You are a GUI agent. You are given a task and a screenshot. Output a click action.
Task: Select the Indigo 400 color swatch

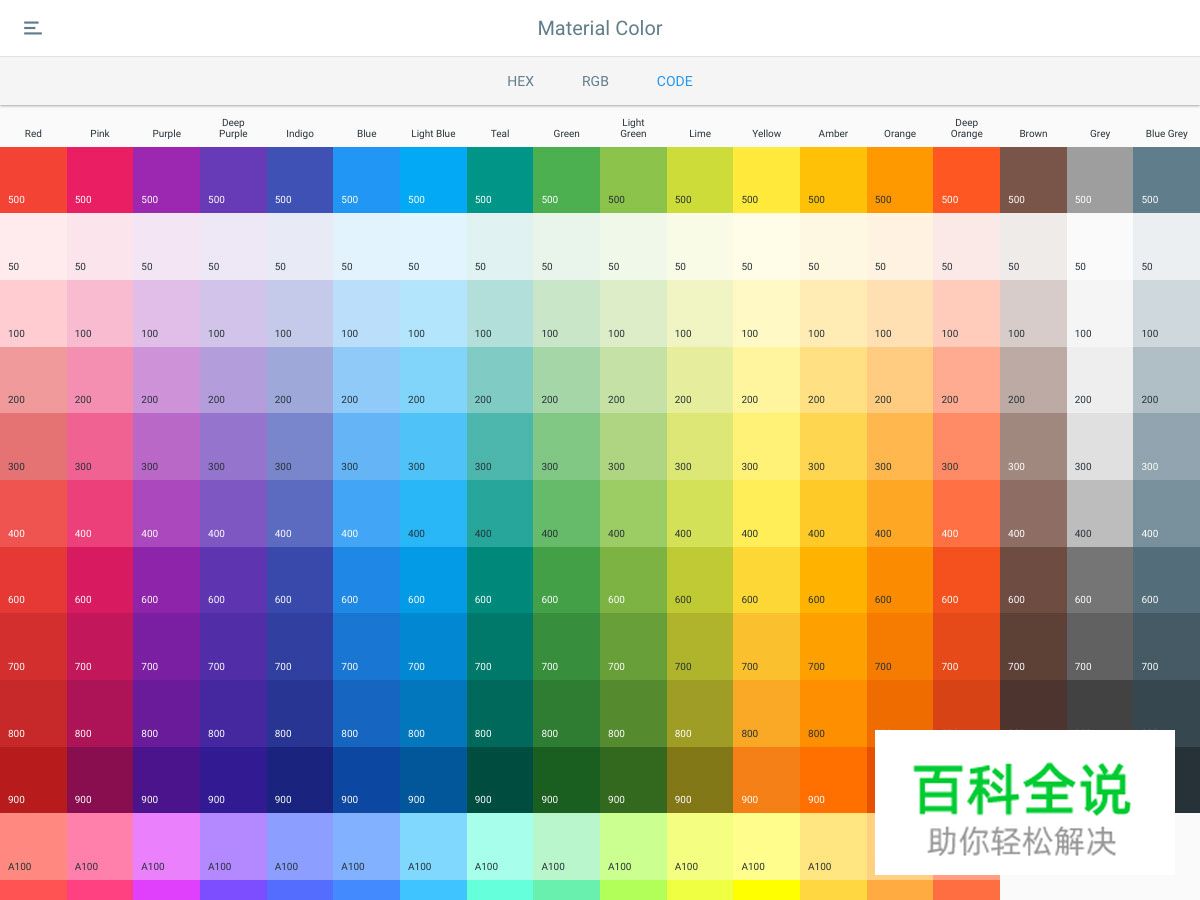tap(300, 513)
